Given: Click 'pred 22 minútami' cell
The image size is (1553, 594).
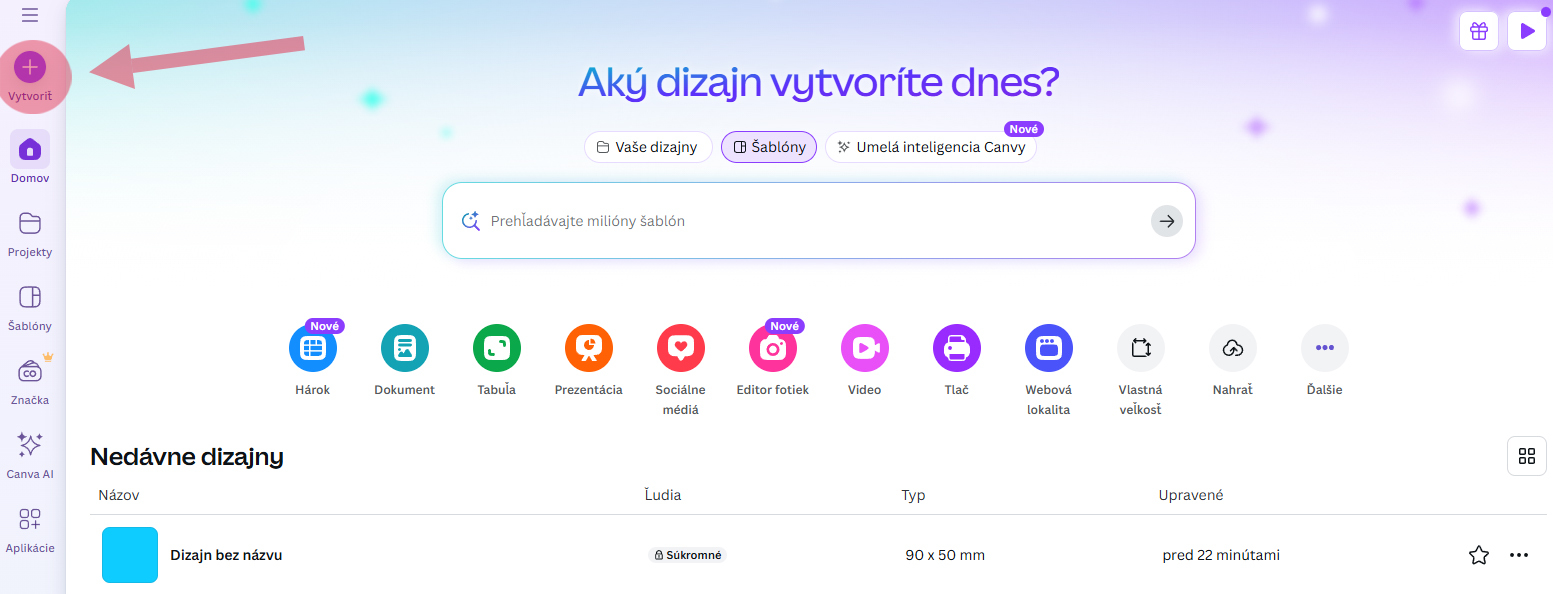Looking at the screenshot, I should [1221, 555].
